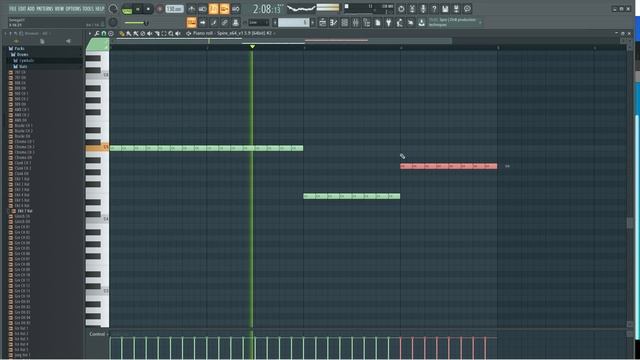The width and height of the screenshot is (640, 360).
Task: Select the Paint brush tool in piano roll
Action: click(129, 33)
